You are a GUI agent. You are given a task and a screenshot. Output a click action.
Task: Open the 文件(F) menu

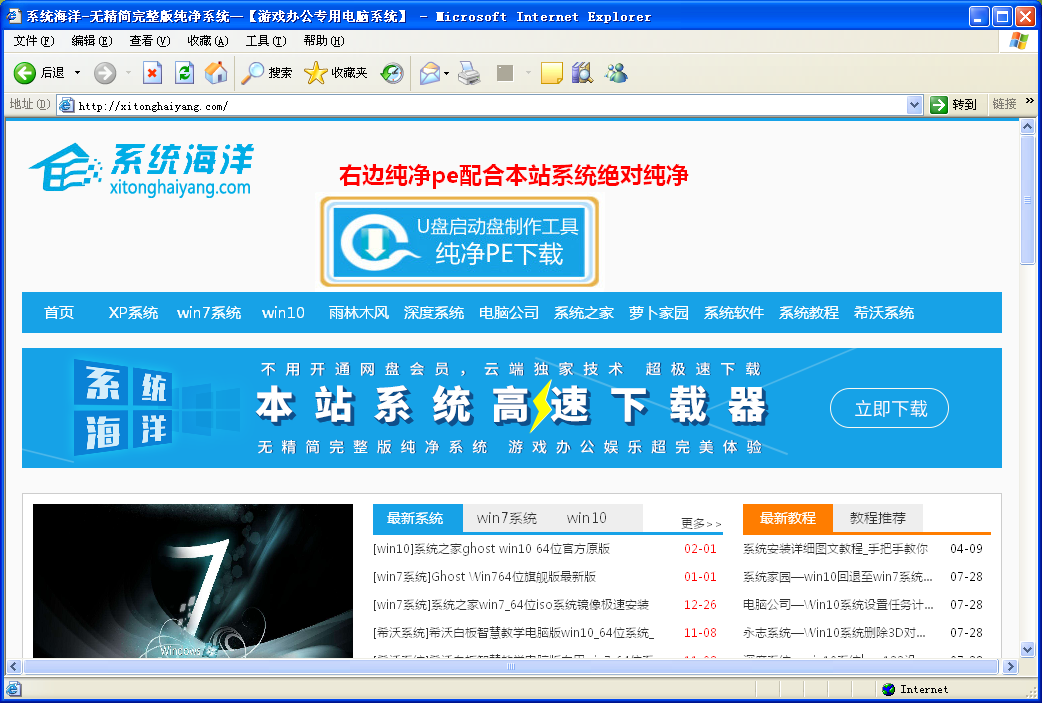pyautogui.click(x=34, y=41)
